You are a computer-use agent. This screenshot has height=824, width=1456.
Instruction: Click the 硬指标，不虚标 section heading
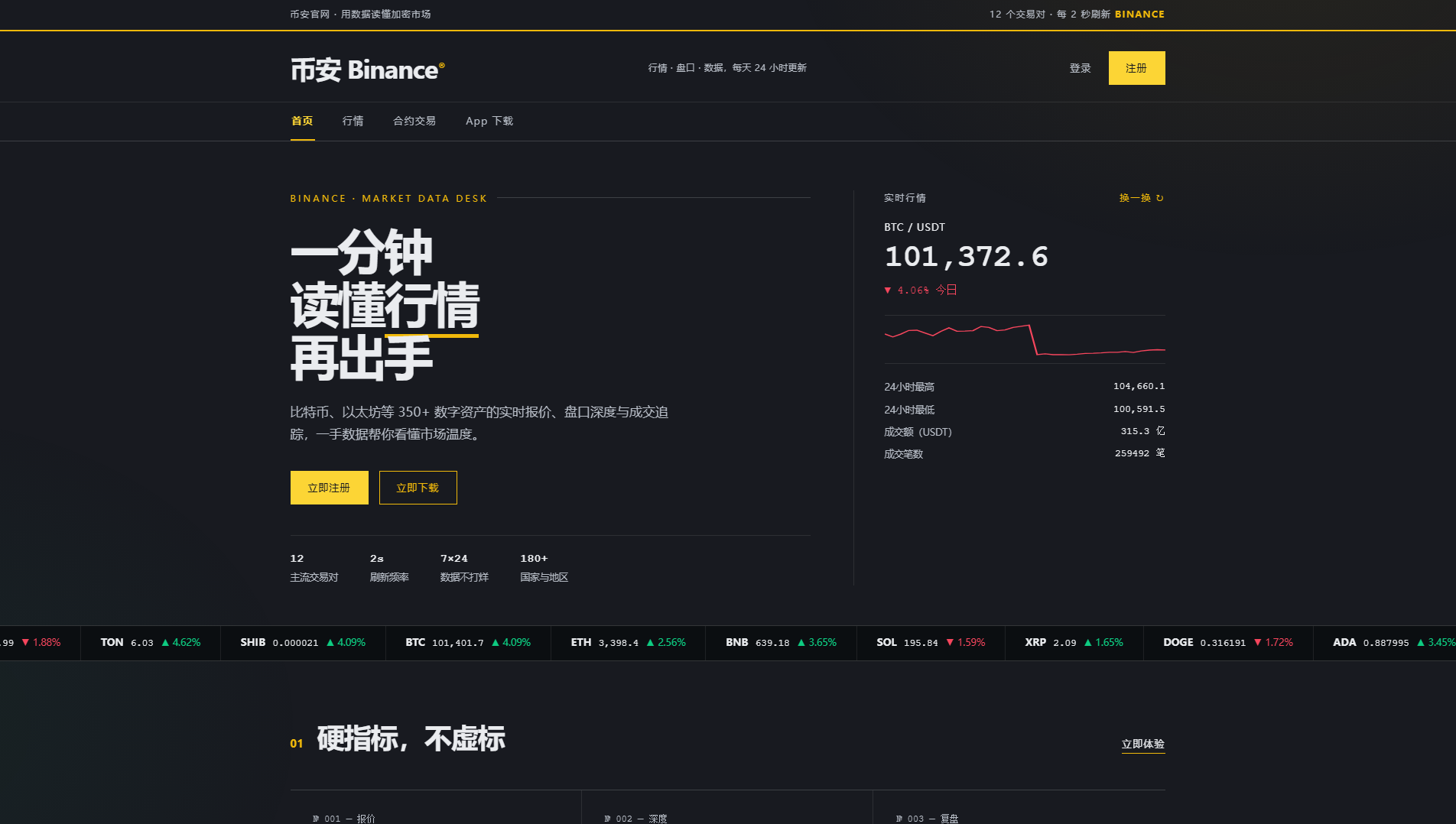(411, 739)
